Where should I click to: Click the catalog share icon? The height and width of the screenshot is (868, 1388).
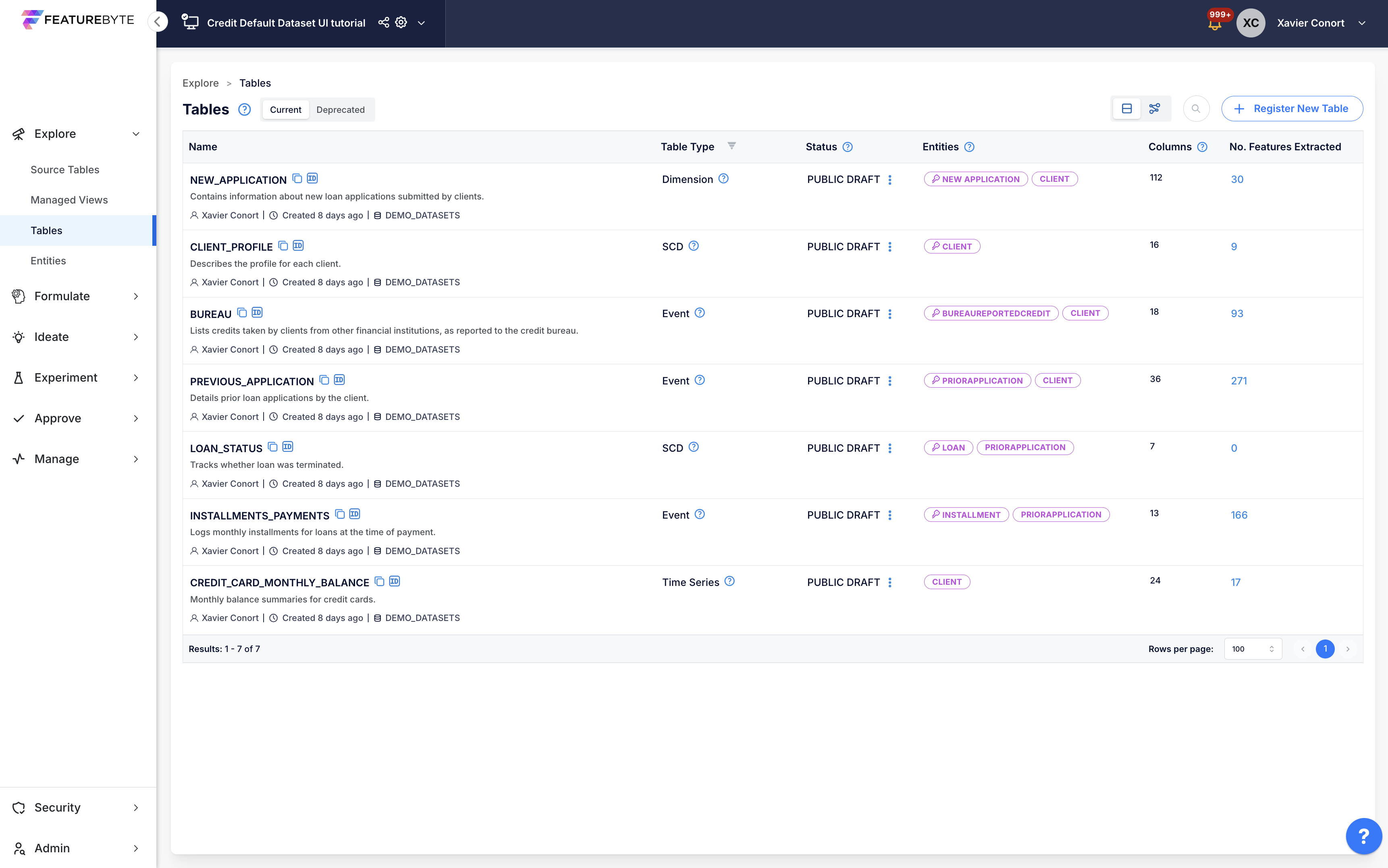pos(383,23)
